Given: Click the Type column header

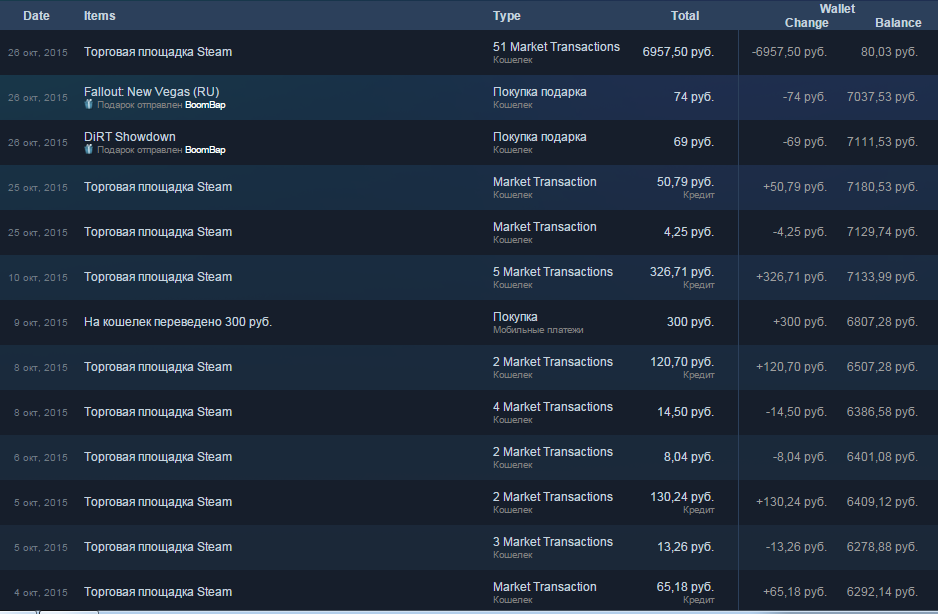Looking at the screenshot, I should [507, 16].
